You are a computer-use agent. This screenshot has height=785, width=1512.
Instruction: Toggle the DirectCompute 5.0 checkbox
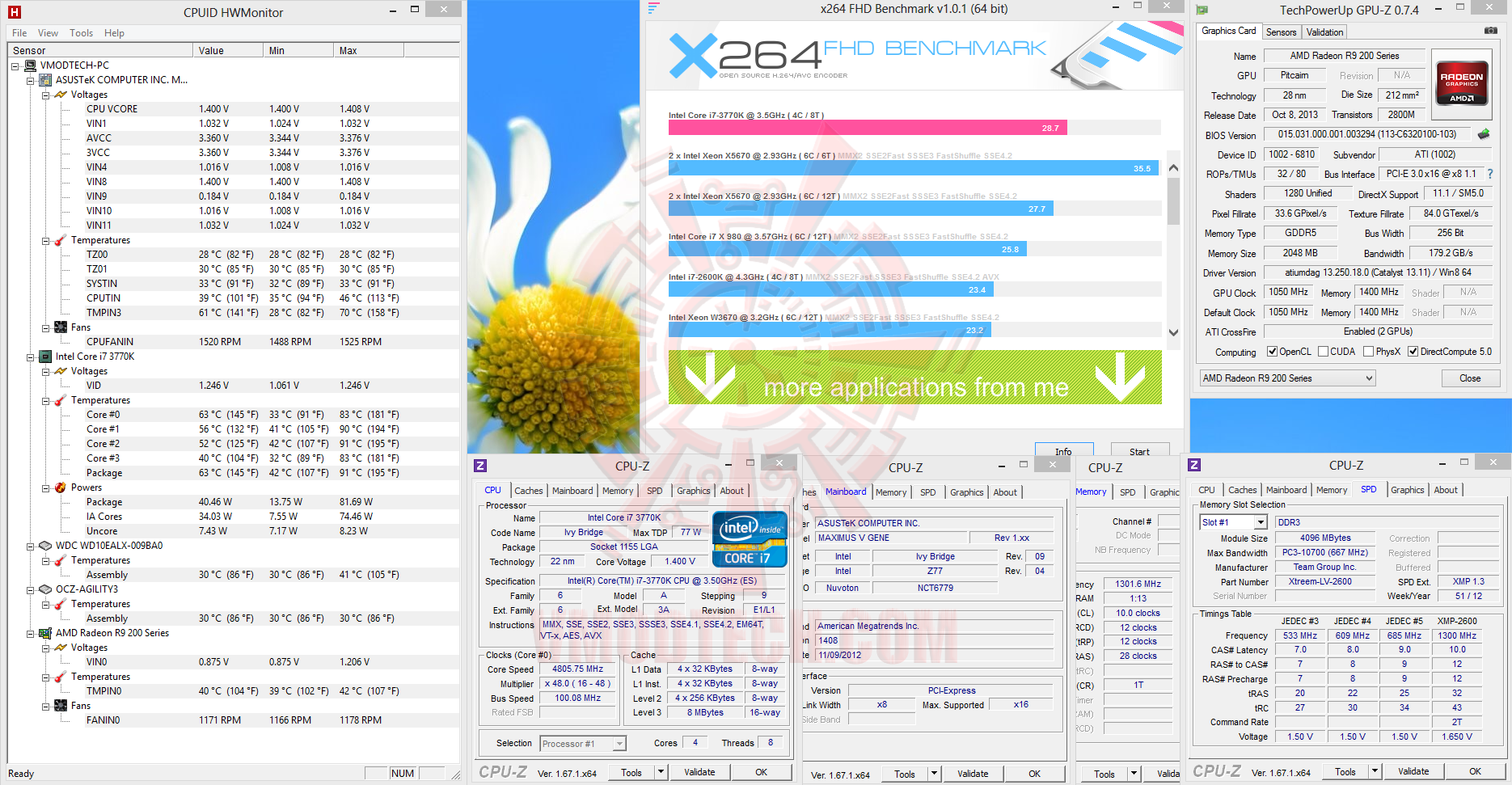(1413, 352)
